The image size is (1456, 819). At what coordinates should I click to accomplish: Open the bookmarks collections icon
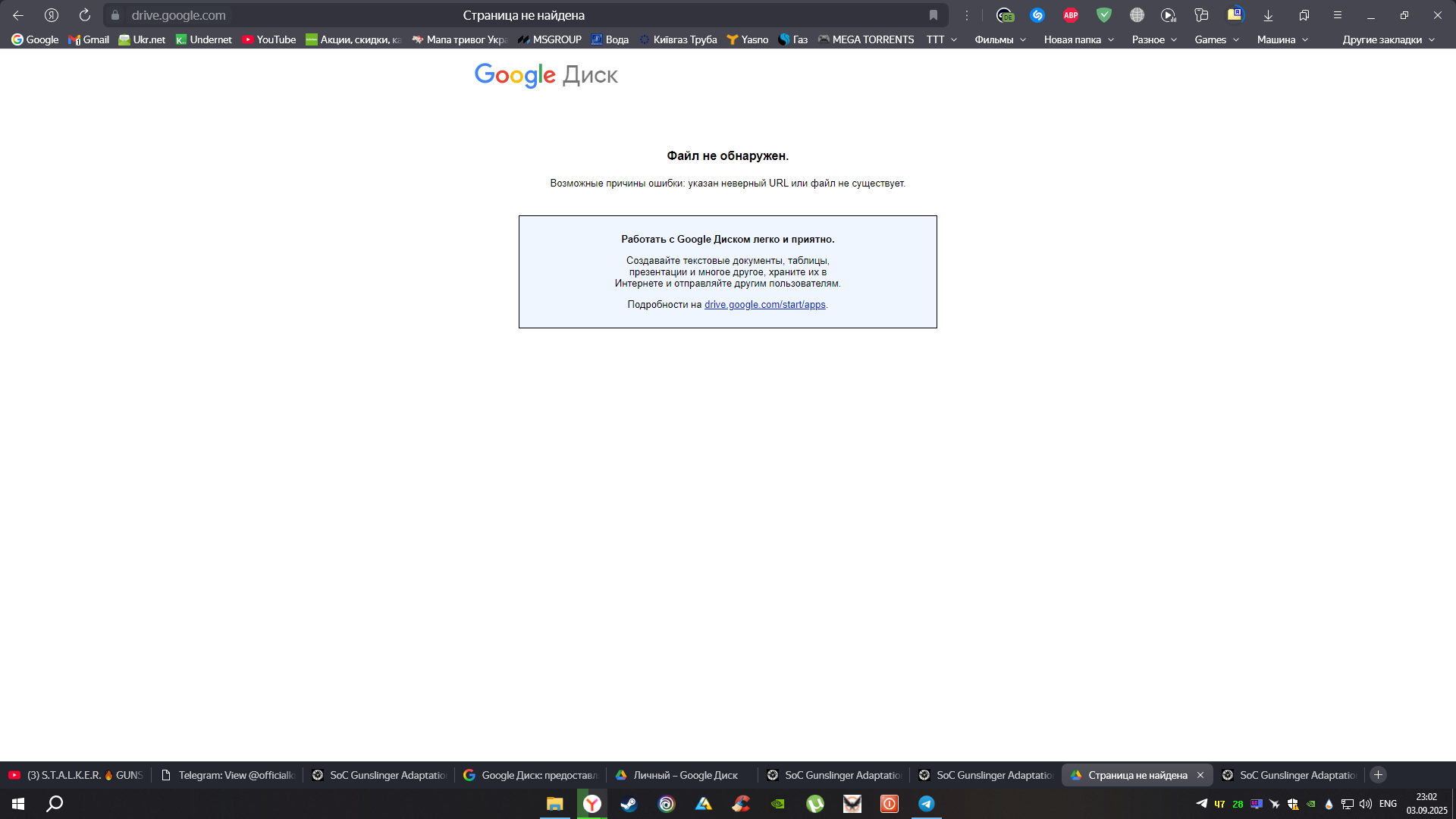pyautogui.click(x=1304, y=15)
